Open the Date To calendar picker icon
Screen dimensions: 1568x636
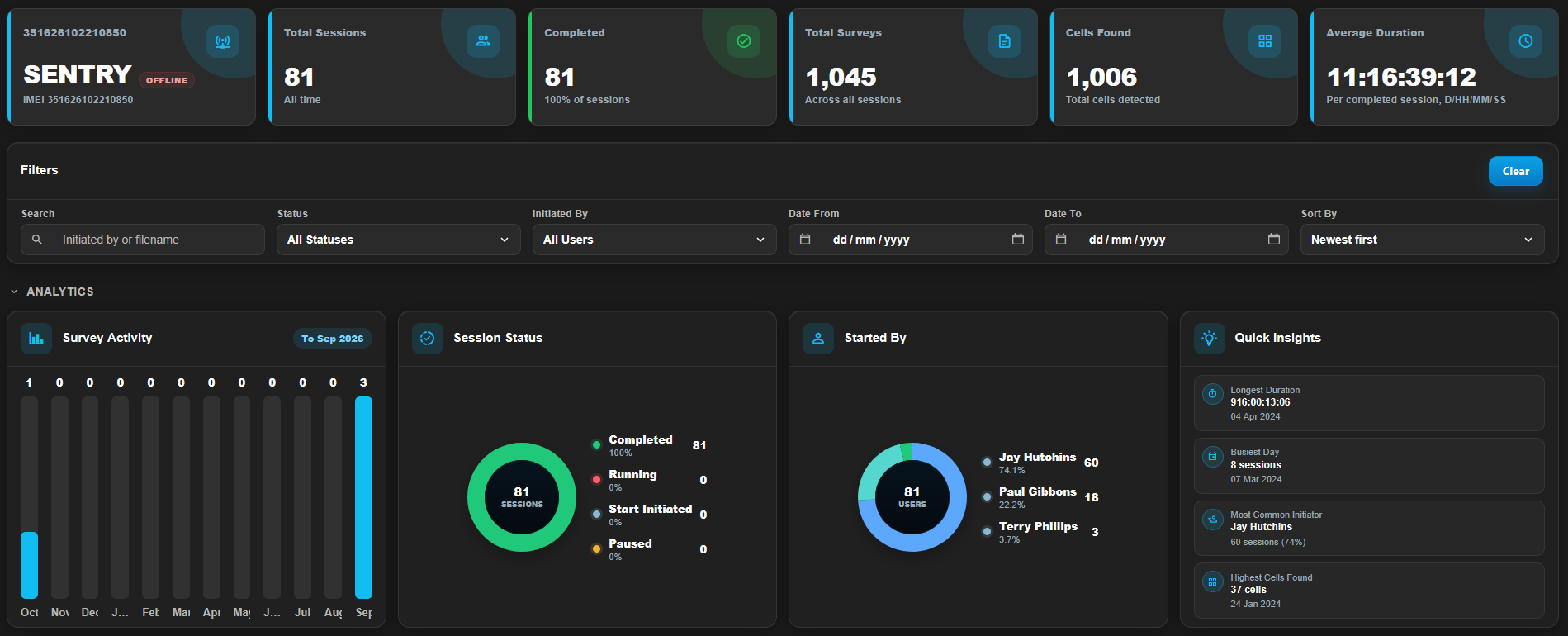[1274, 240]
